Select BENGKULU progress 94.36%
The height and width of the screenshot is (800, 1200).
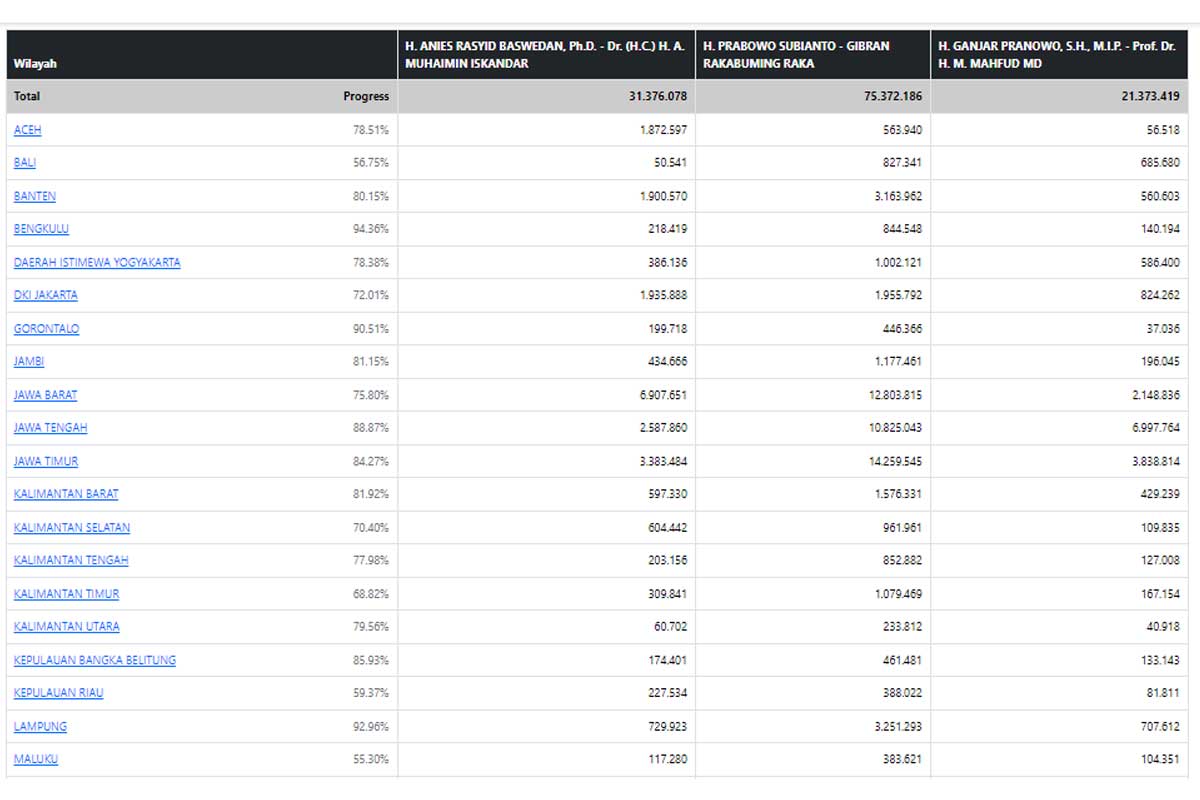(371, 229)
